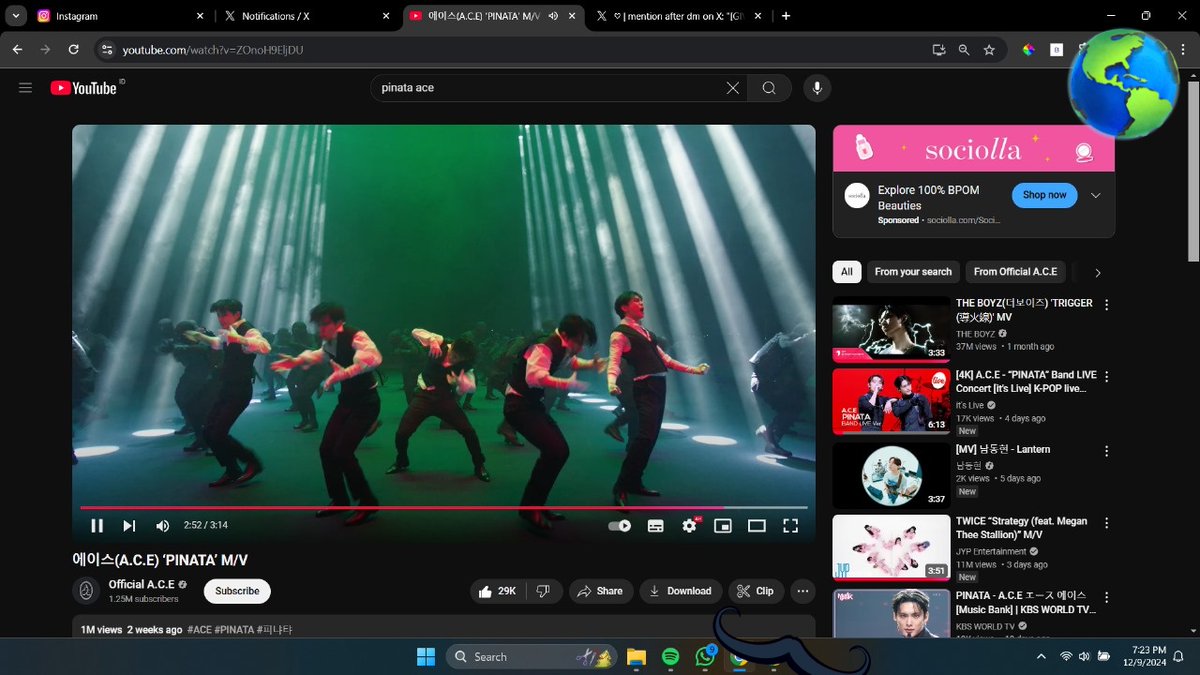Toggle theater mode
1200x675 pixels.
click(756, 526)
